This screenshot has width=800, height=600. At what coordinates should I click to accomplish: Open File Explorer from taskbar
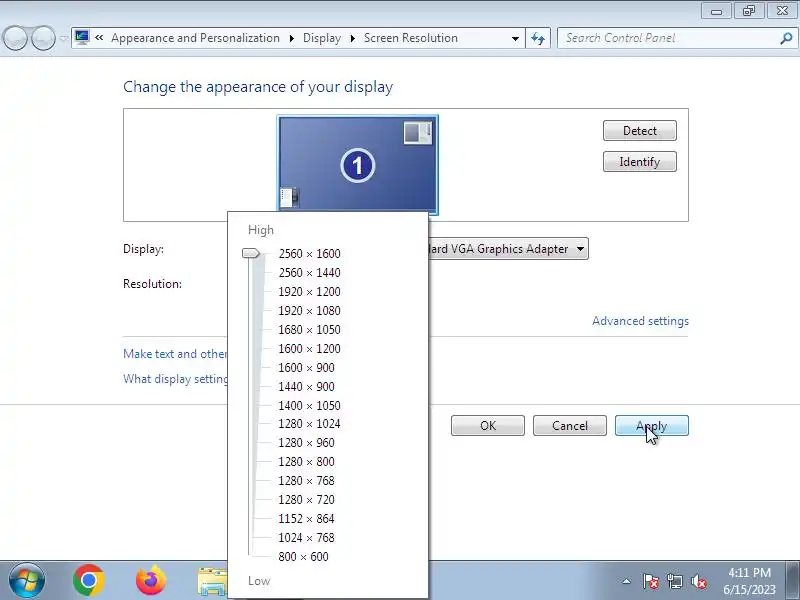(x=212, y=582)
